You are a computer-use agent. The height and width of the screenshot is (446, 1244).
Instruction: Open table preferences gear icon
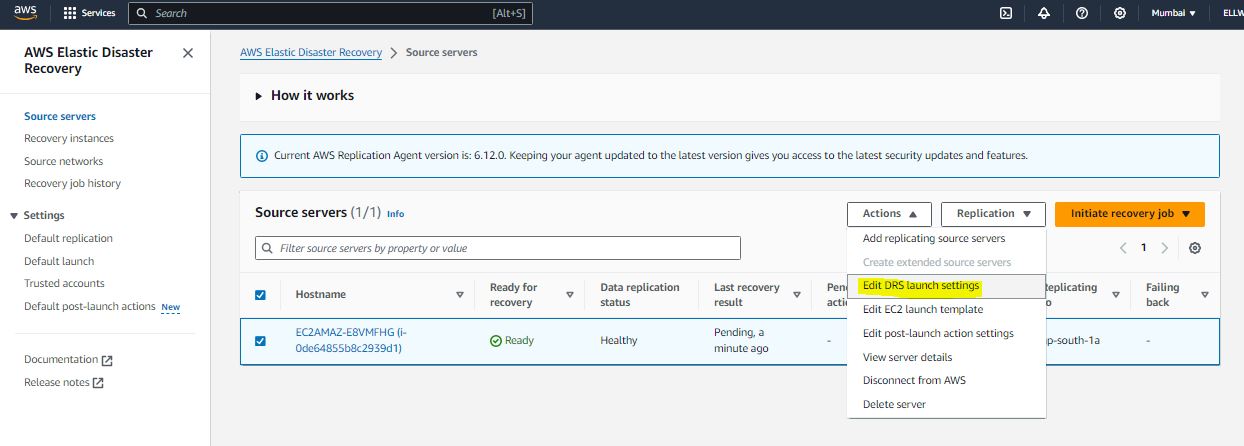[1195, 248]
